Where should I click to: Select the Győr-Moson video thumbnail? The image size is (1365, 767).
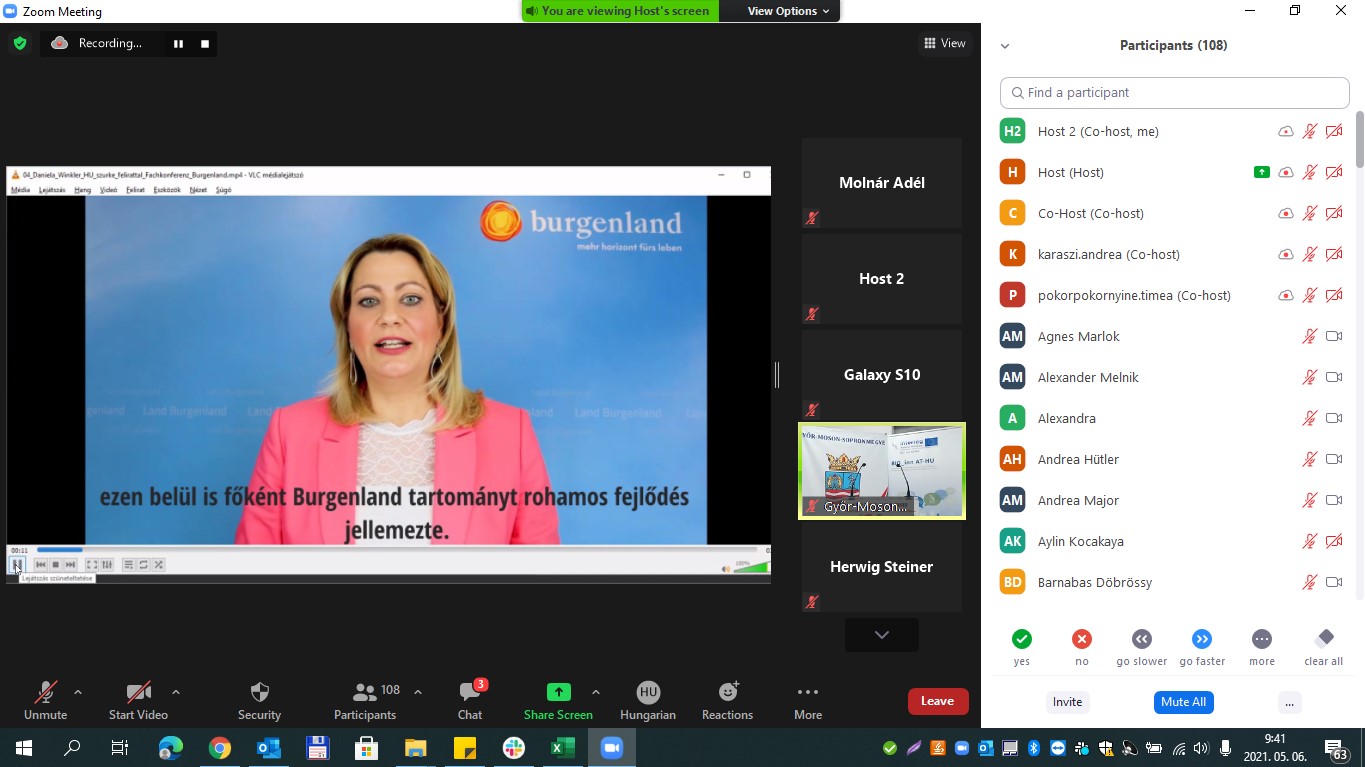881,471
